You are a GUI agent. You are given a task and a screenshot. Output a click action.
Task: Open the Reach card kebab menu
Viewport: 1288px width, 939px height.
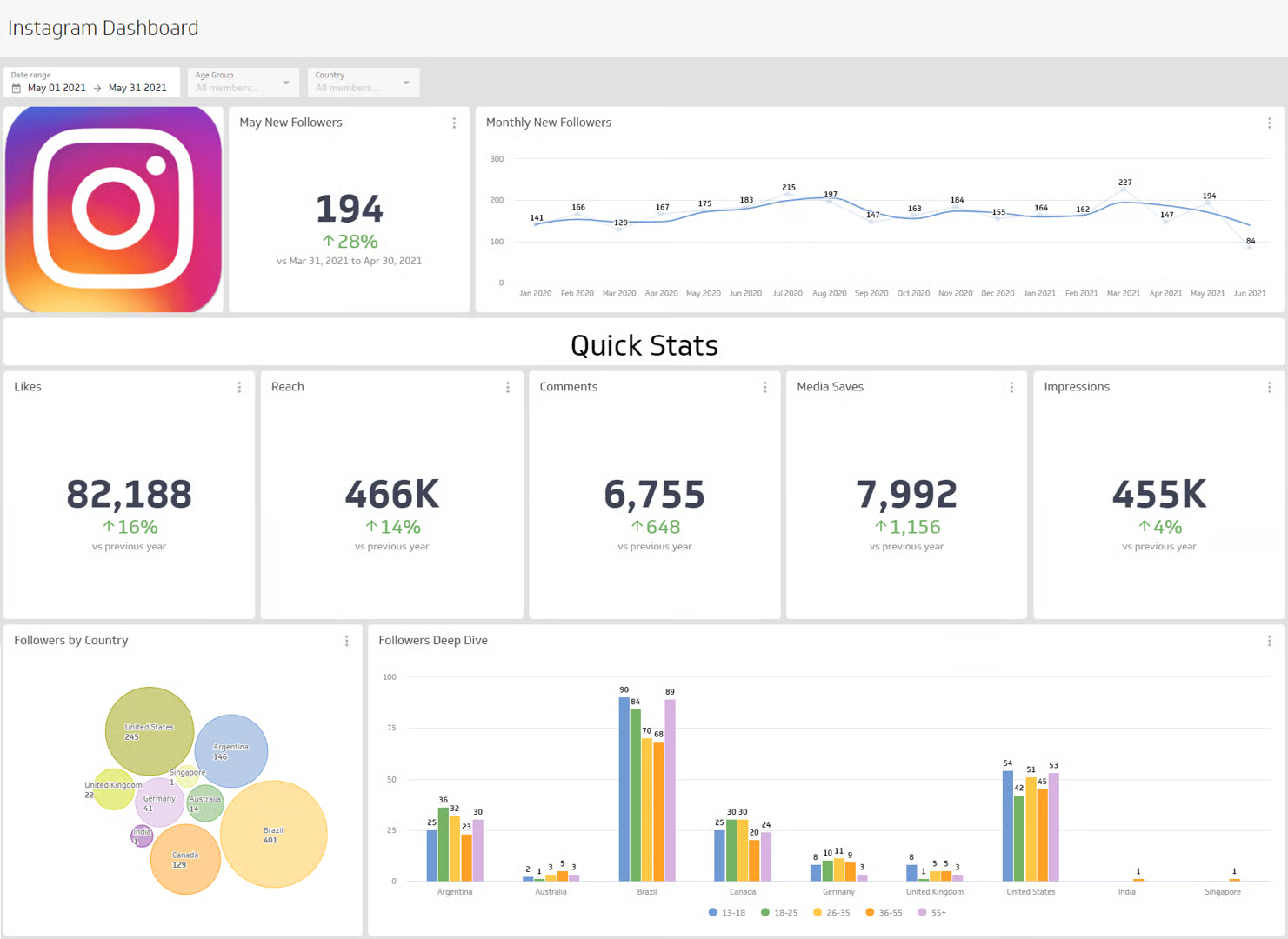(x=508, y=388)
